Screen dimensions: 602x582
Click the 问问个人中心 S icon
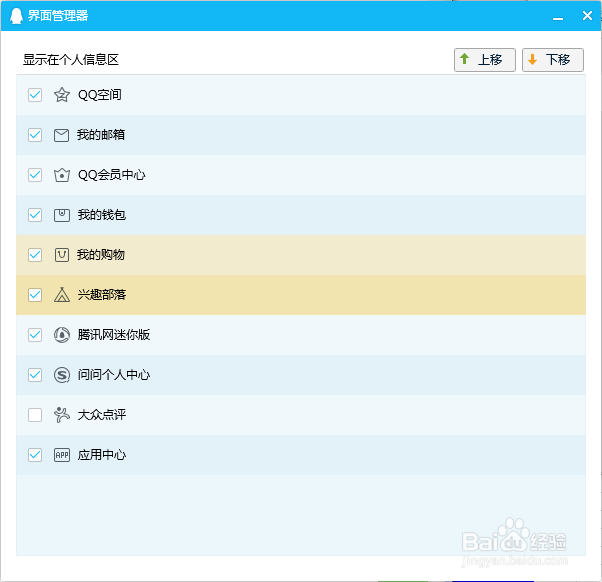coord(61,375)
